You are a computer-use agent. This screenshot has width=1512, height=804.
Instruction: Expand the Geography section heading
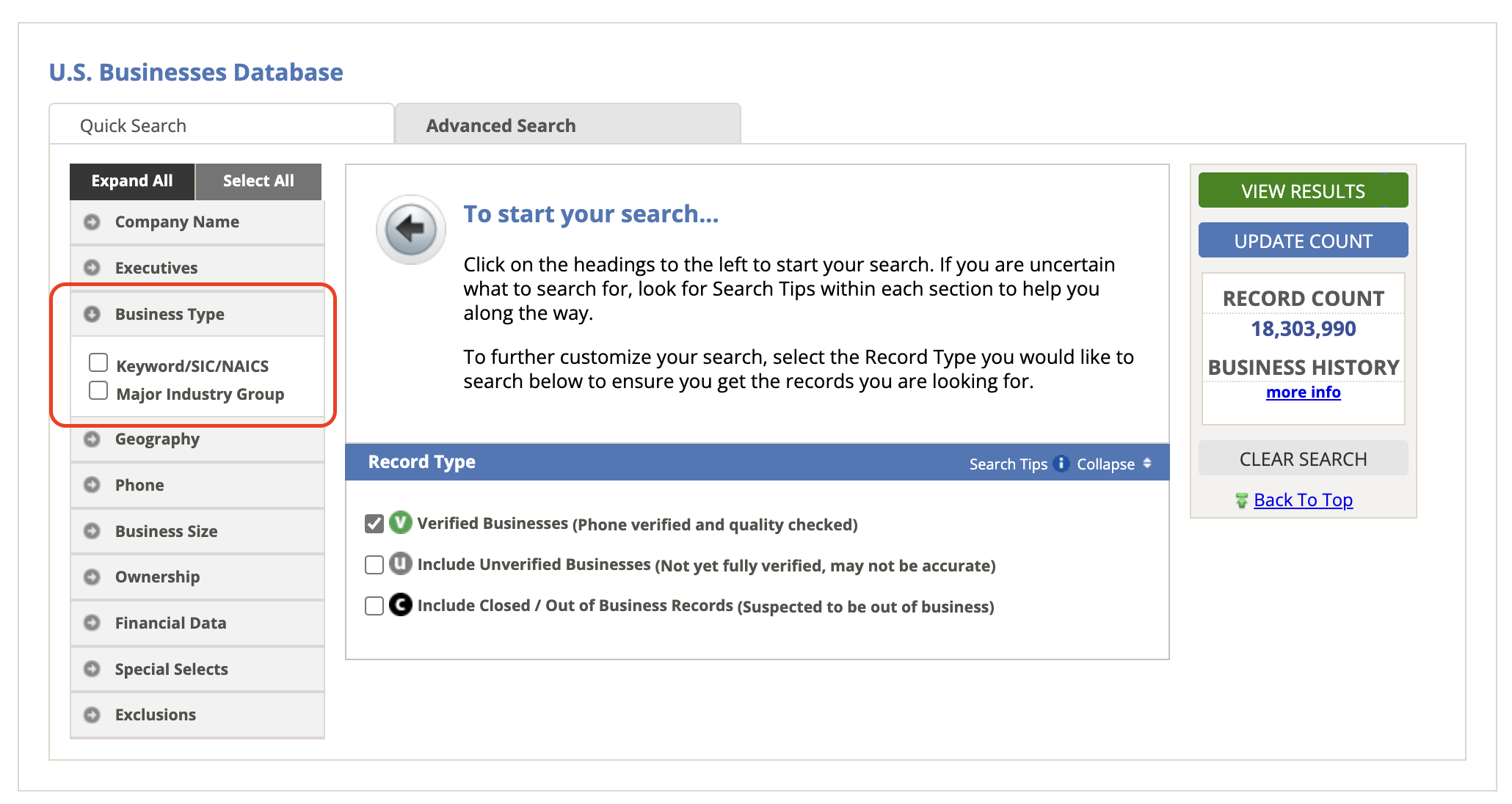(x=197, y=439)
